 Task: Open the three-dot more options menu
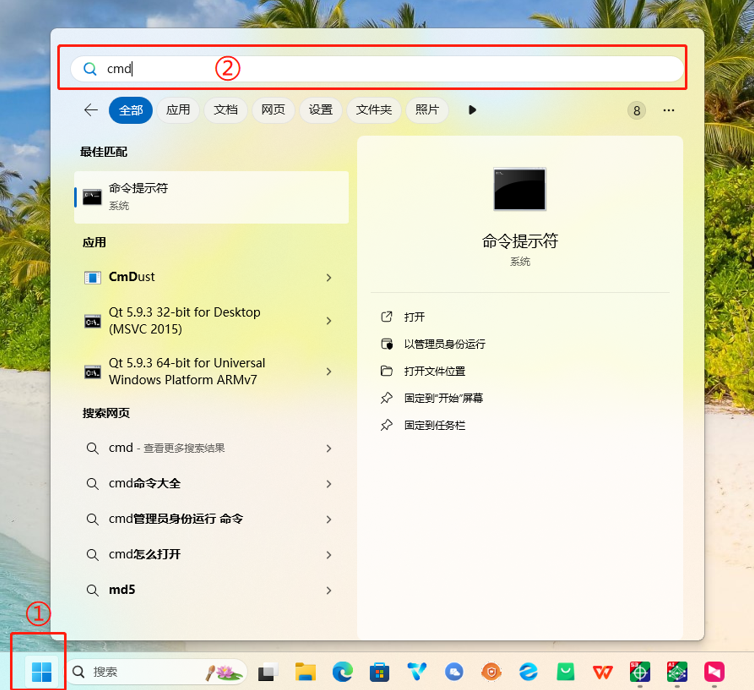669,110
